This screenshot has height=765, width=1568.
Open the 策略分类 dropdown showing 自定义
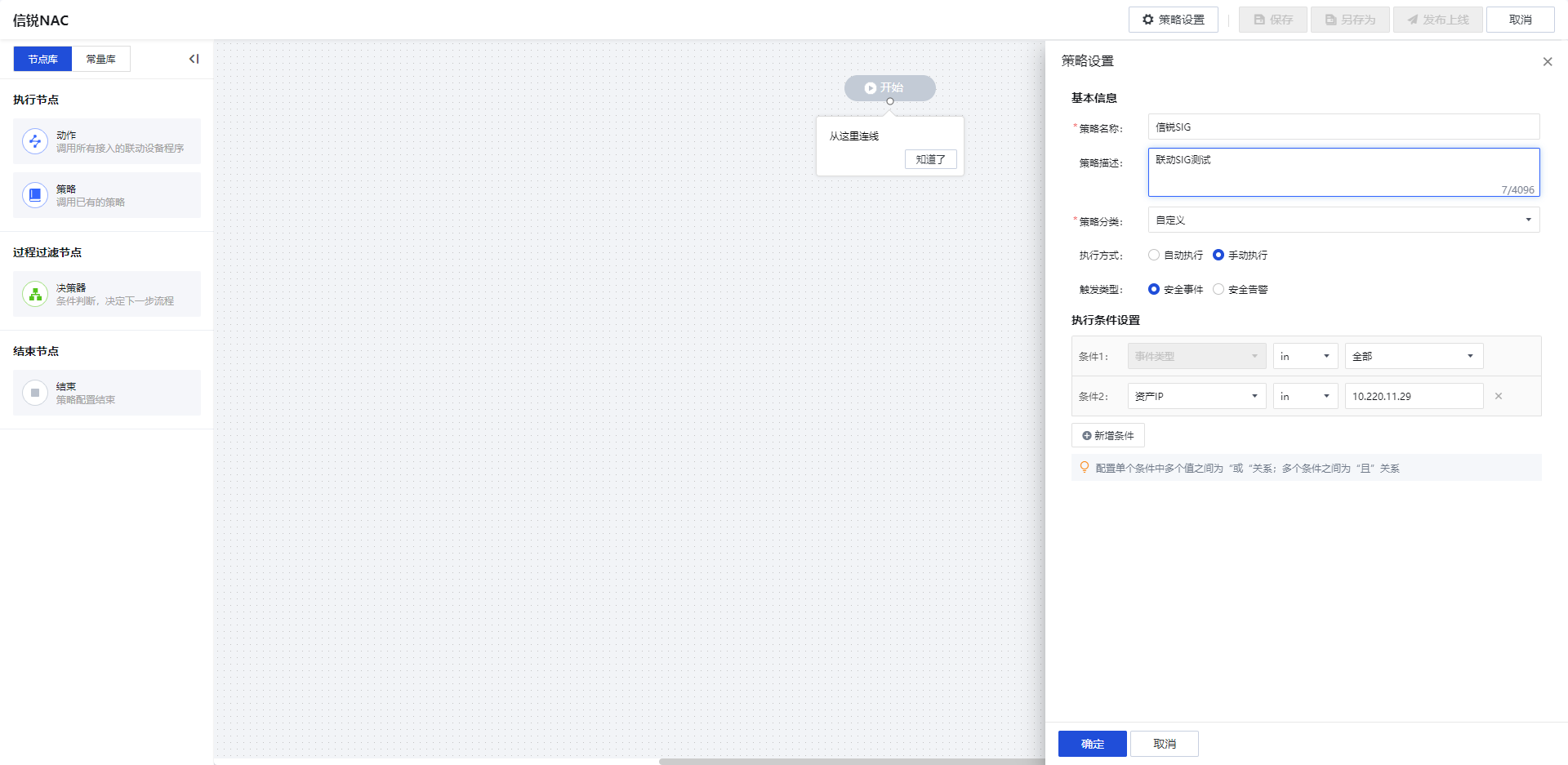[1343, 220]
